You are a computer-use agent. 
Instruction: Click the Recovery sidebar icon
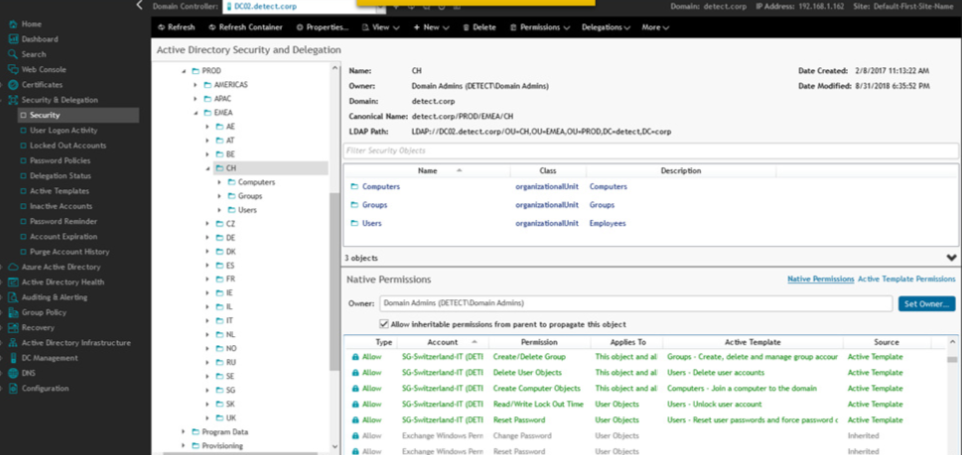click(x=13, y=327)
